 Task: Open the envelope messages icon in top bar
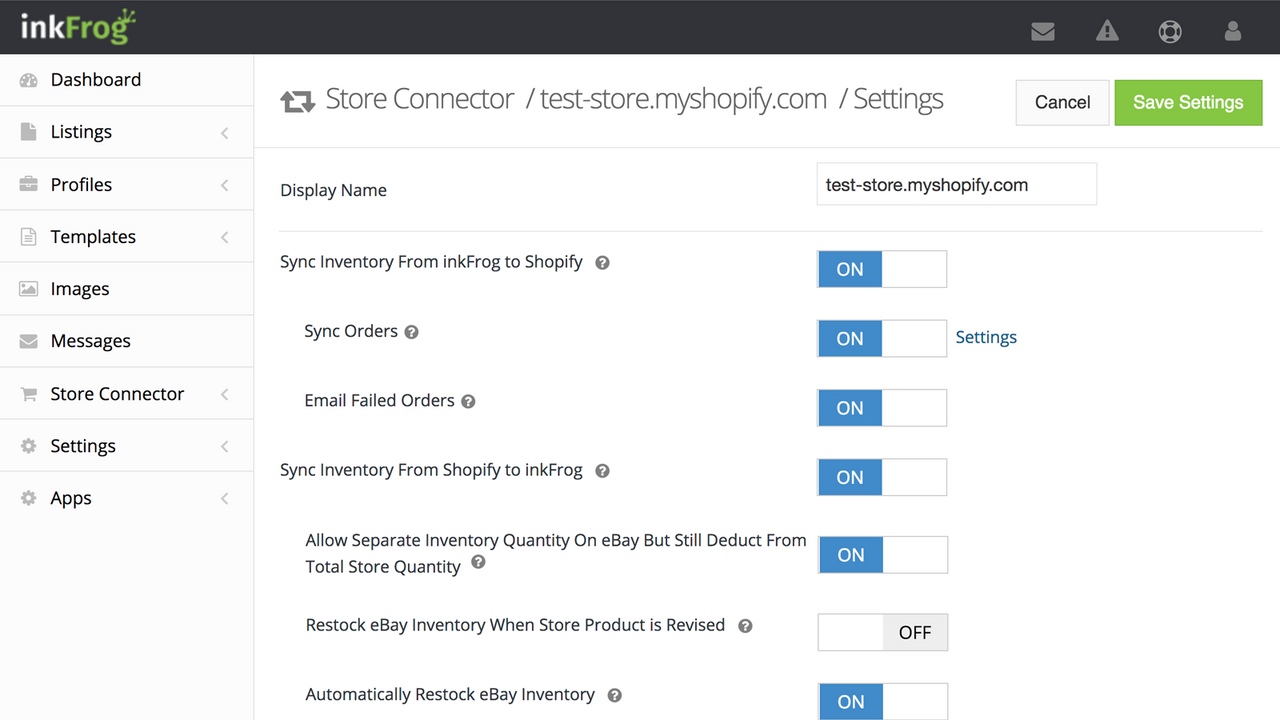1042,31
